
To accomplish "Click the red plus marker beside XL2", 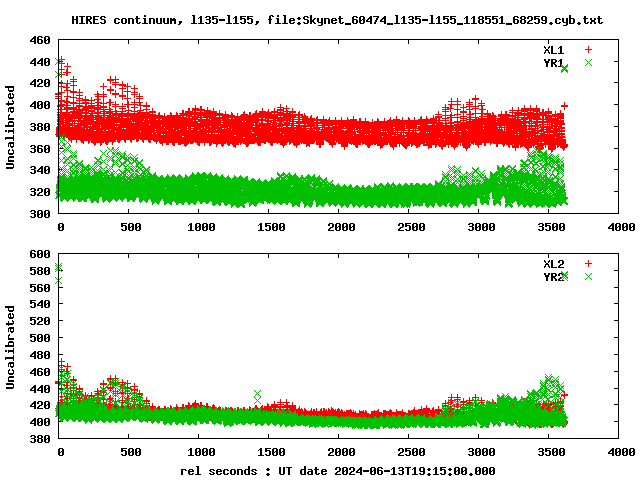I will coord(588,264).
